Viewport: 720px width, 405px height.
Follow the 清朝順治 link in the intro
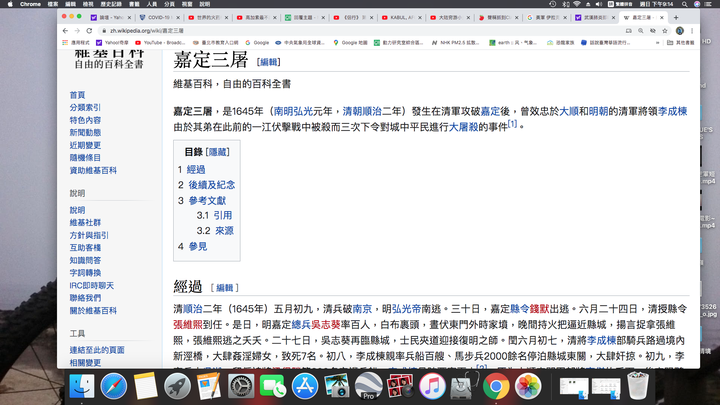click(x=362, y=111)
